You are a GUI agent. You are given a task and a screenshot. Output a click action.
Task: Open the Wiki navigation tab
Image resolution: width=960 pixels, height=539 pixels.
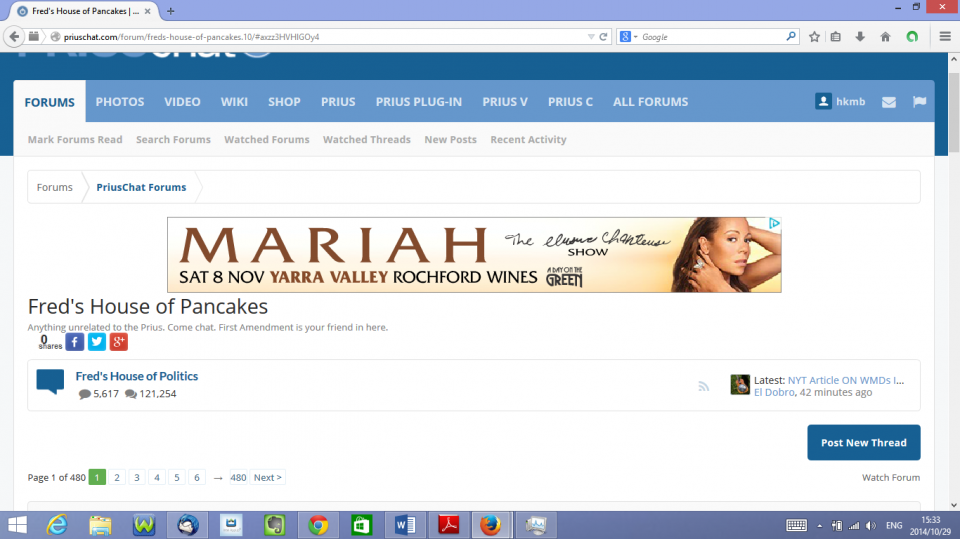point(234,102)
